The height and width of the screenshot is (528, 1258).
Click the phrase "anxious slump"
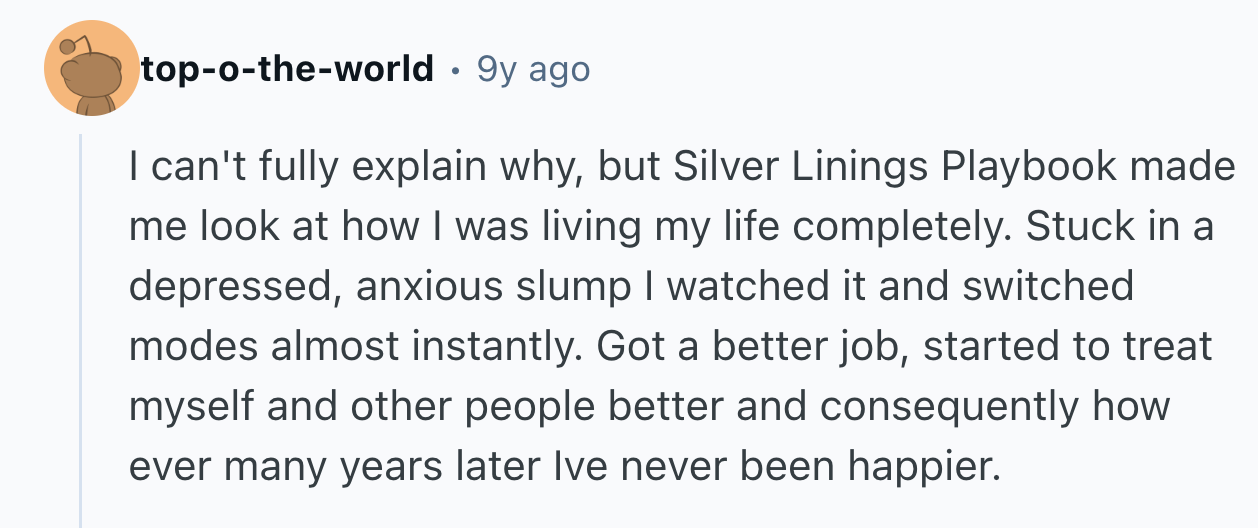[x=485, y=287]
